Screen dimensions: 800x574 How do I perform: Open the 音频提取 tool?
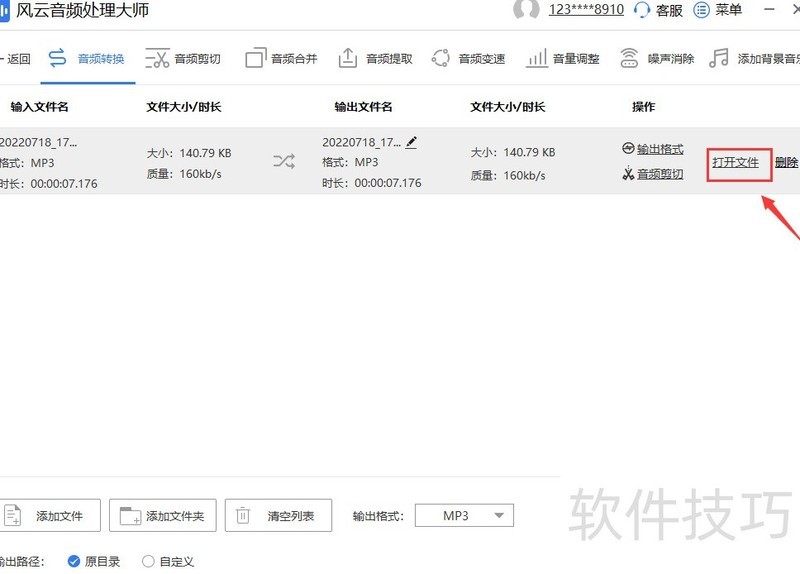(375, 59)
